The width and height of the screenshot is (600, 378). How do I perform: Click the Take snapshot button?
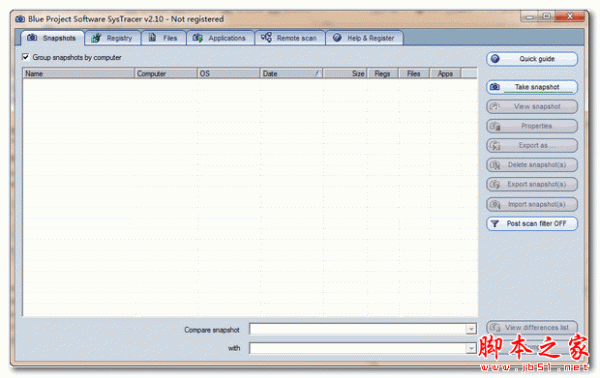(532, 87)
